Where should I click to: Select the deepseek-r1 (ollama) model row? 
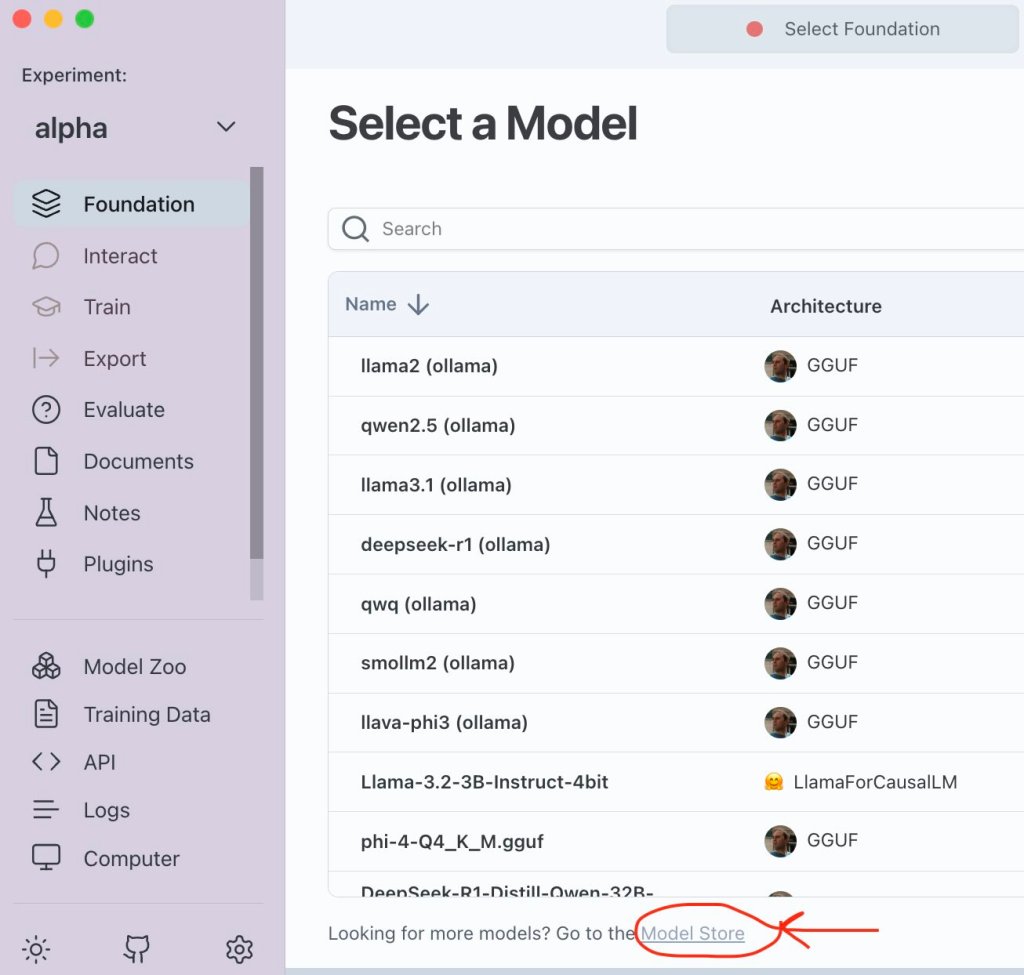[x=455, y=544]
